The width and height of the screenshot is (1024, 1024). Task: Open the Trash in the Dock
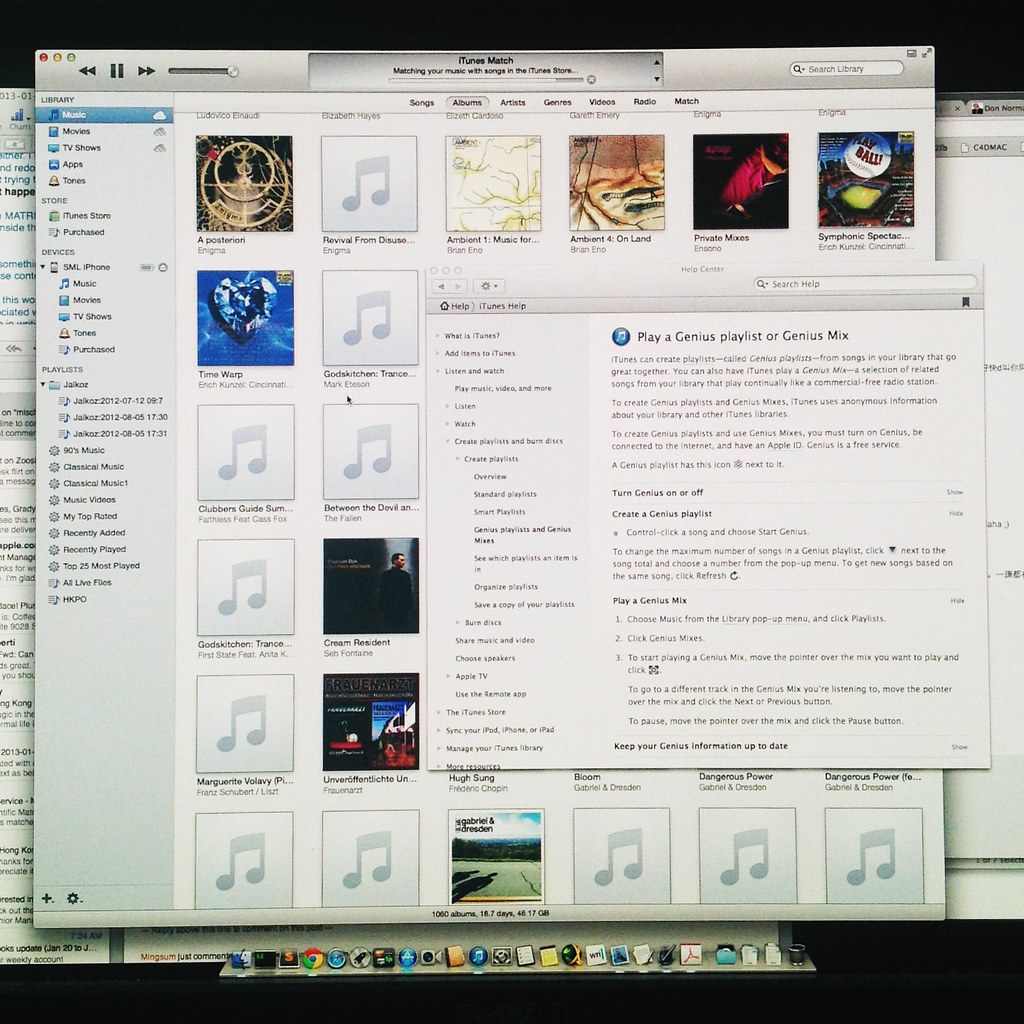pos(796,954)
